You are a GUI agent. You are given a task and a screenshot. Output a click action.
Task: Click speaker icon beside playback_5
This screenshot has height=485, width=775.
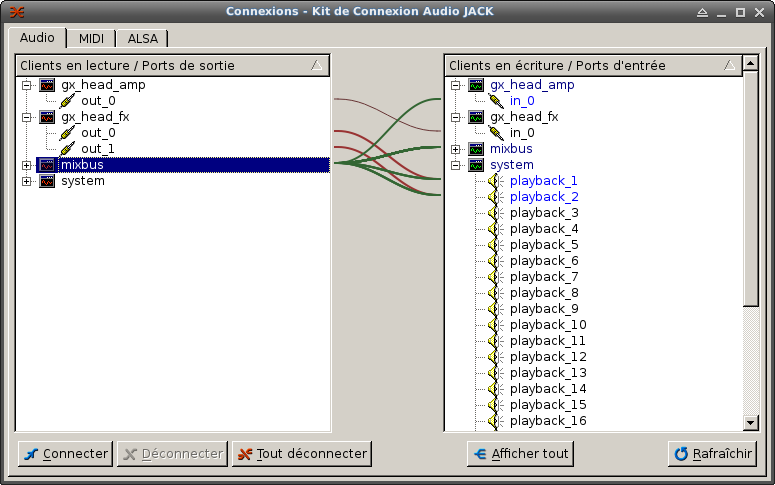tap(496, 245)
